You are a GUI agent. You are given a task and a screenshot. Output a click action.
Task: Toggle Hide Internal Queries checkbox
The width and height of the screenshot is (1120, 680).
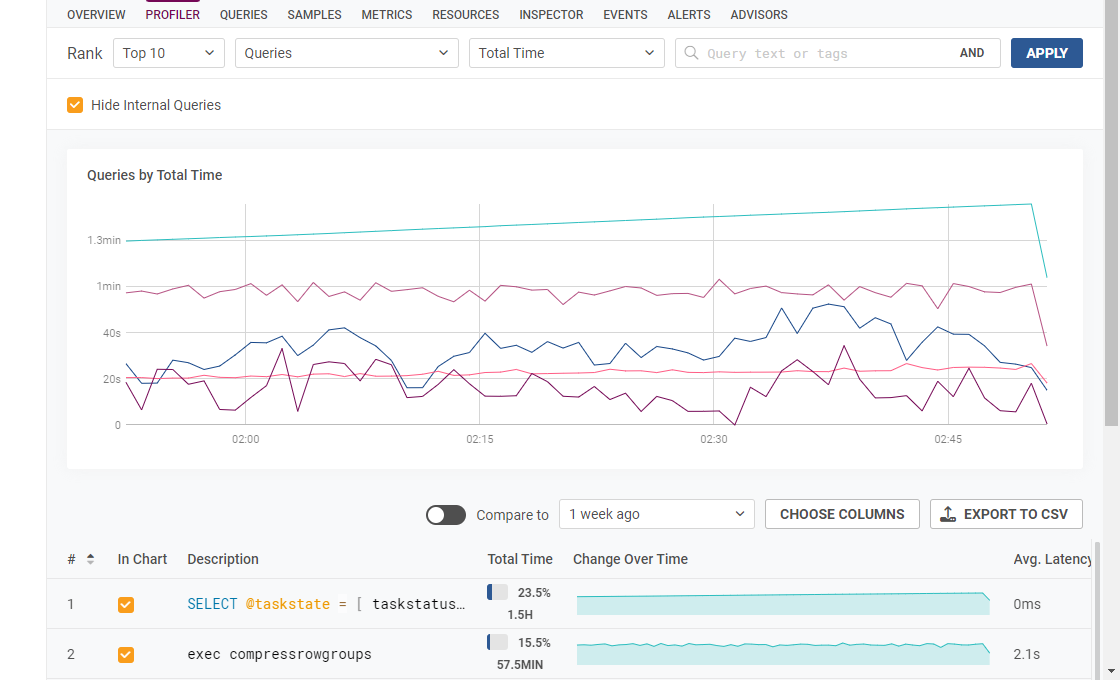click(75, 105)
